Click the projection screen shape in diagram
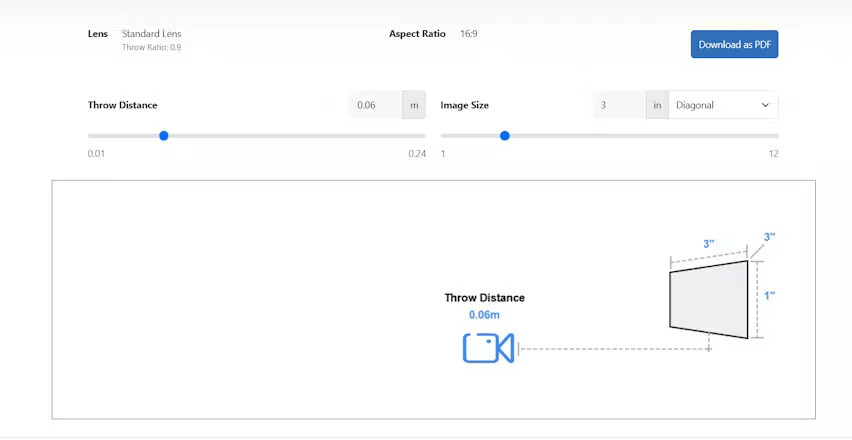This screenshot has height=440, width=852. coord(709,299)
